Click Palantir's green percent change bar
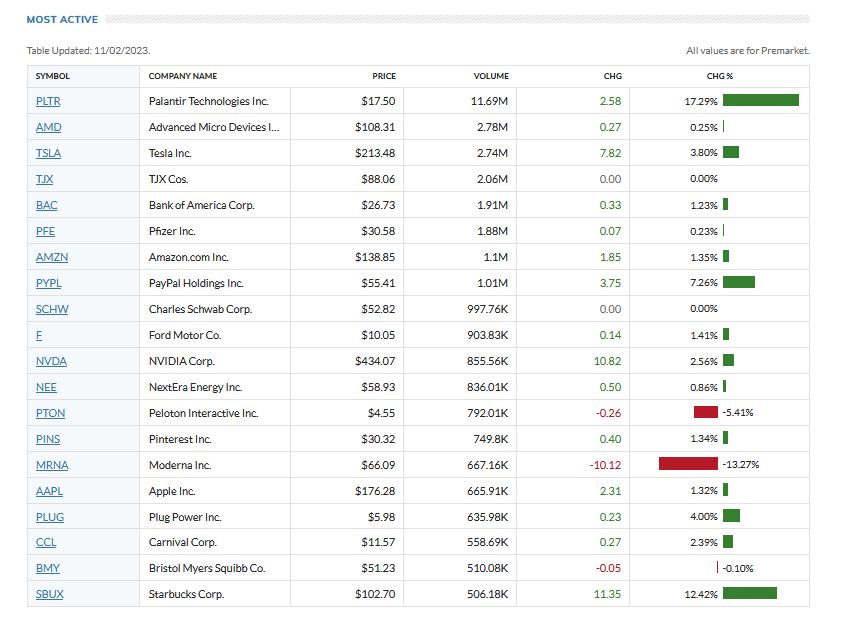This screenshot has height=621, width=841. pos(760,101)
